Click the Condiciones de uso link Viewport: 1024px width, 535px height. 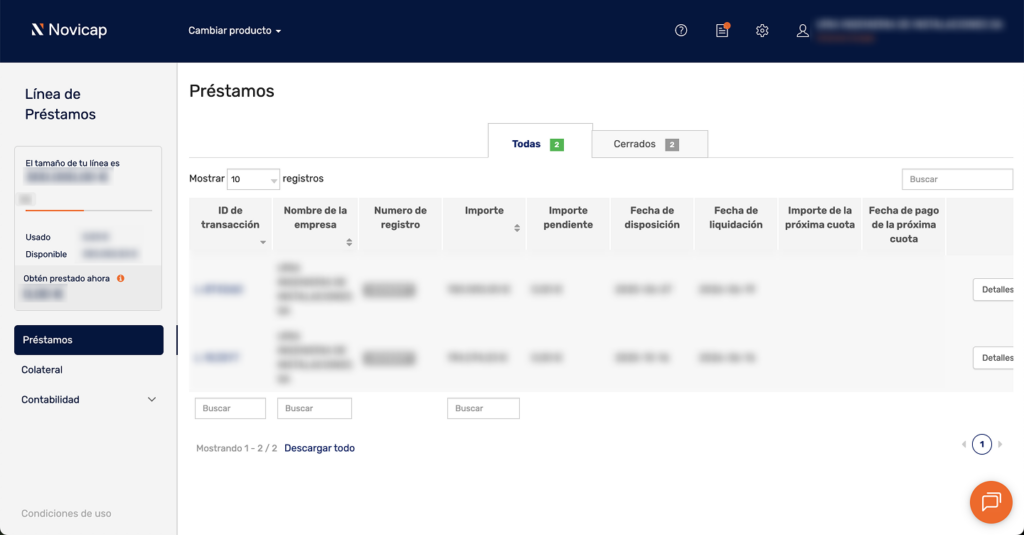66,513
